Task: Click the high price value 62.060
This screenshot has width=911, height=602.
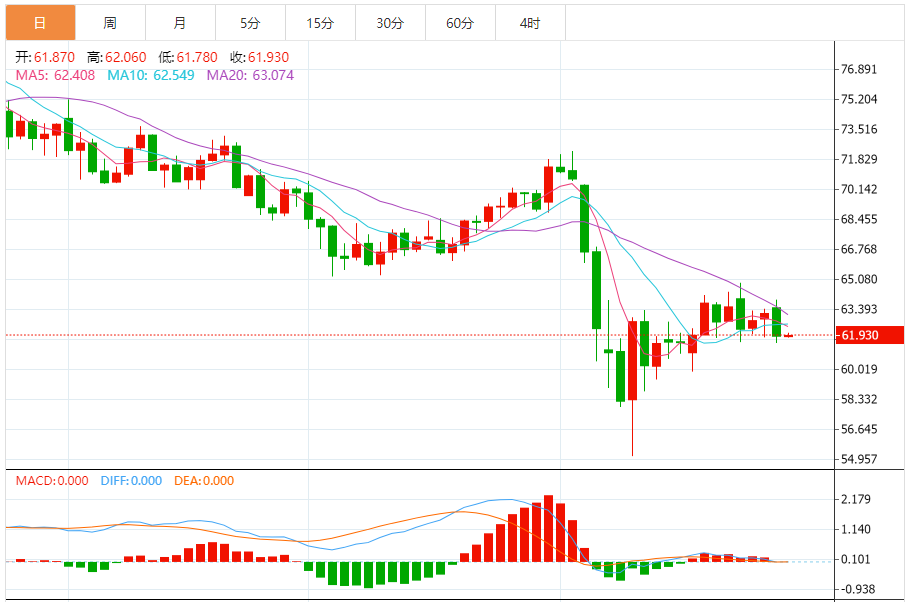Action: [x=125, y=57]
